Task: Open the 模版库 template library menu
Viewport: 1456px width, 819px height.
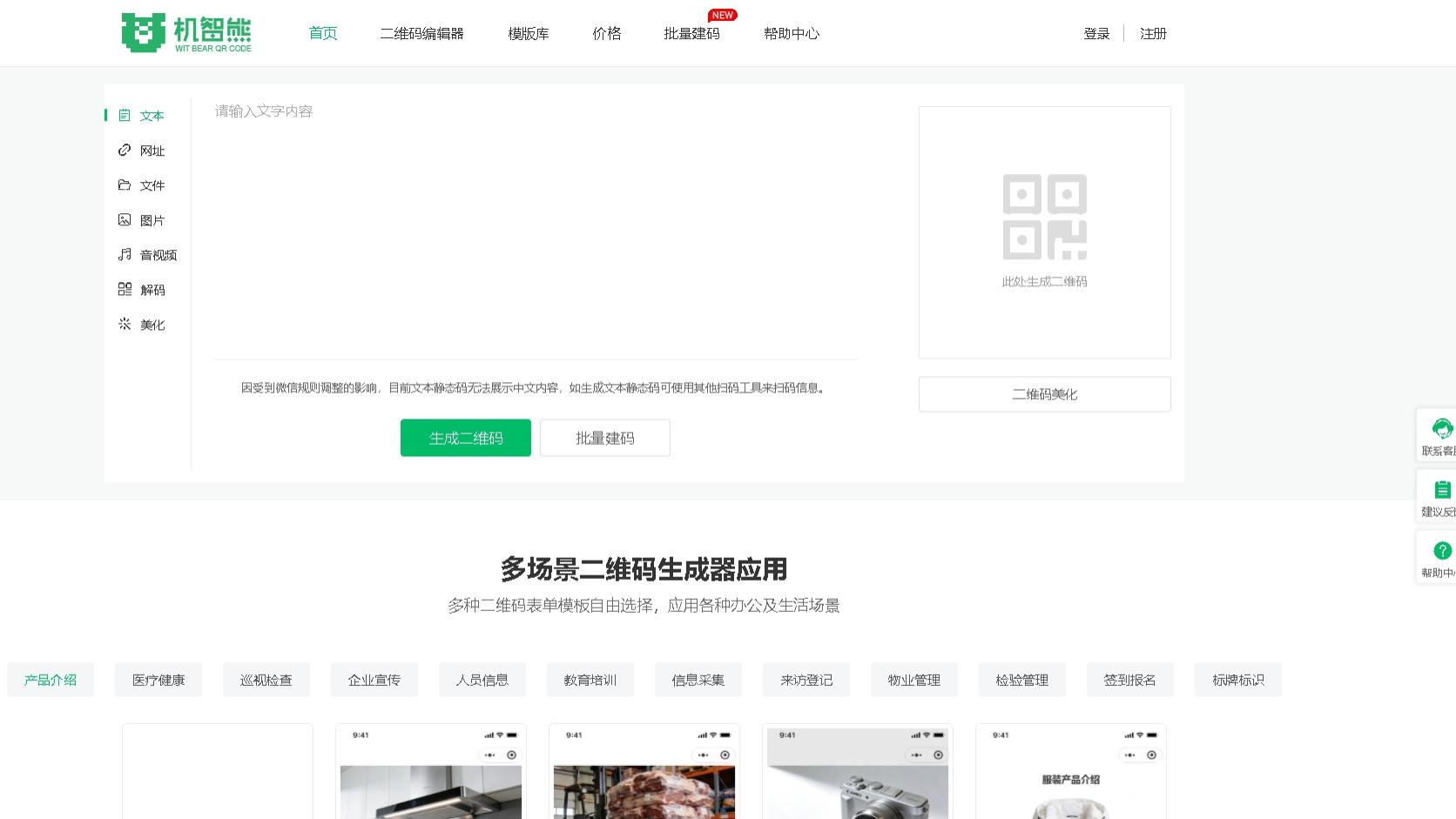Action: click(x=527, y=33)
